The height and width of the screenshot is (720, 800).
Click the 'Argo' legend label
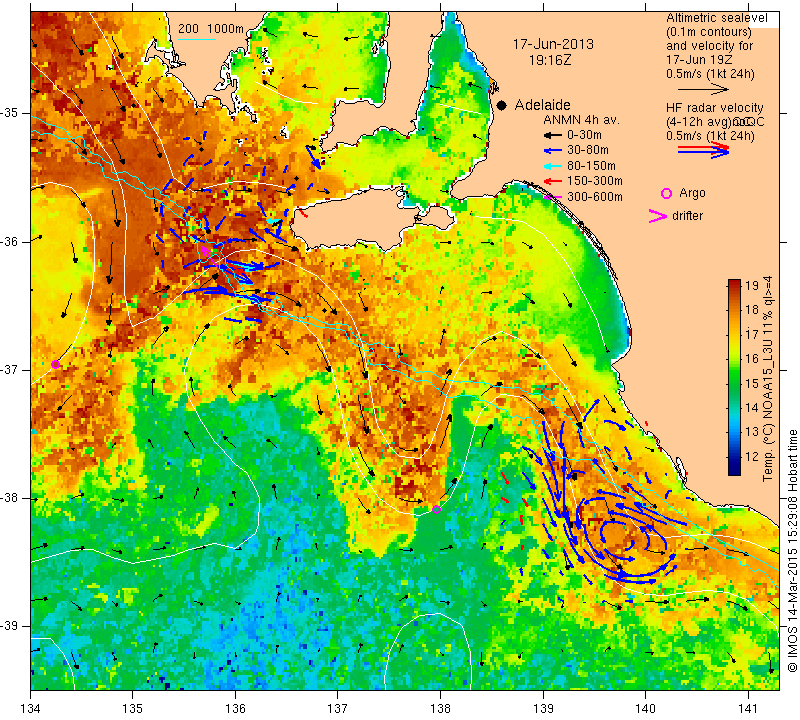692,193
